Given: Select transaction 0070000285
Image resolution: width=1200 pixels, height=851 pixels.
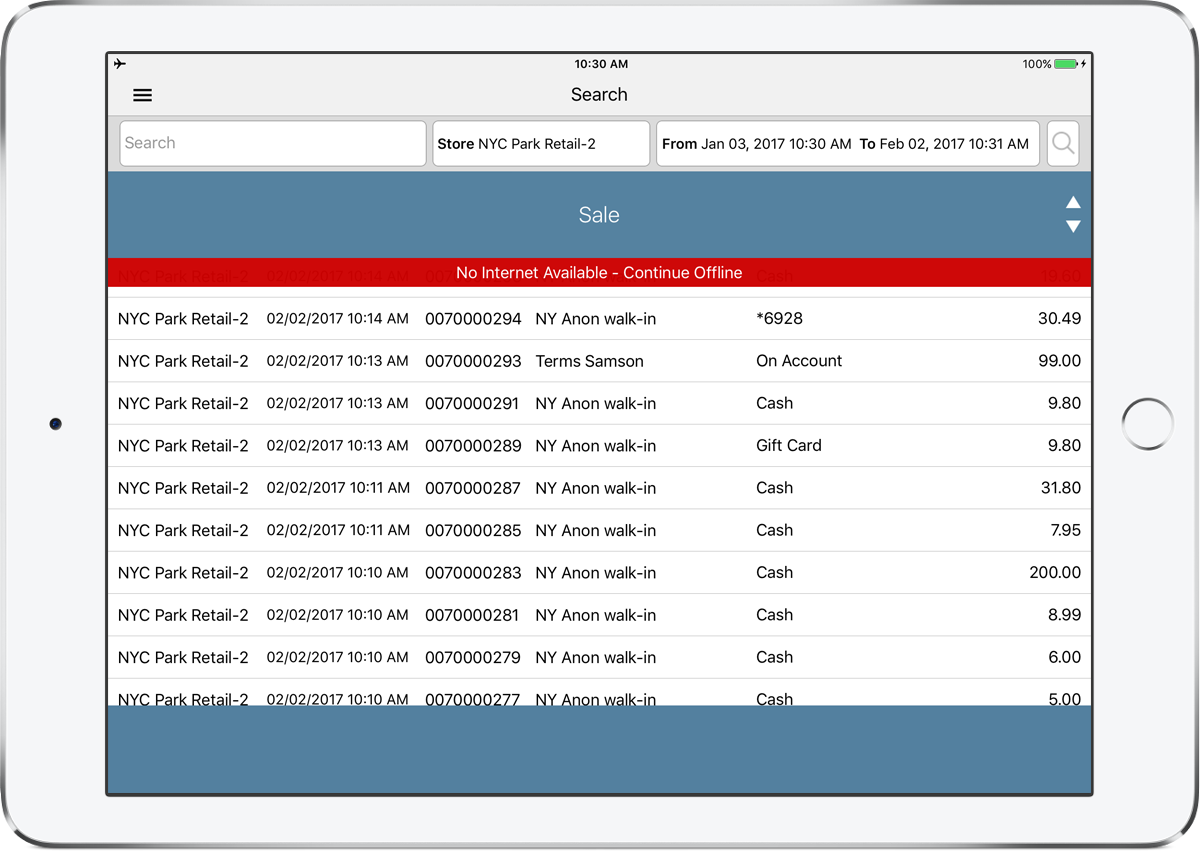Looking at the screenshot, I should click(x=599, y=531).
